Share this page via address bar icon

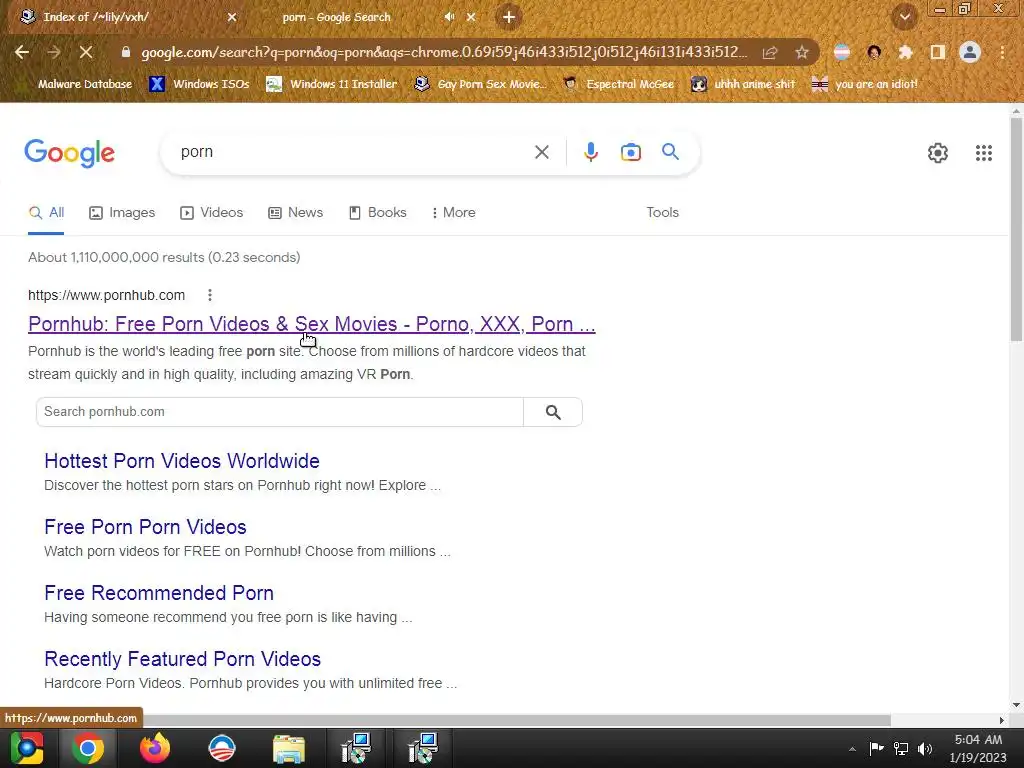click(770, 52)
